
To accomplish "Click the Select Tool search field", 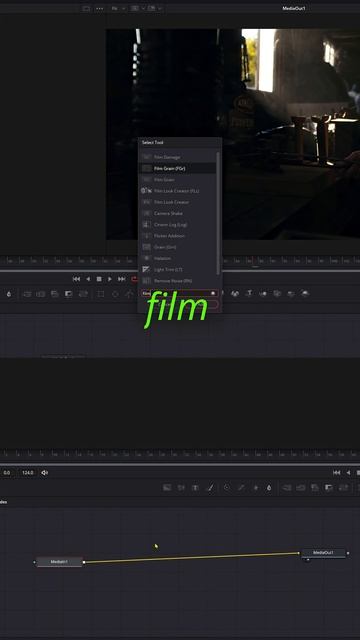I will point(180,293).
